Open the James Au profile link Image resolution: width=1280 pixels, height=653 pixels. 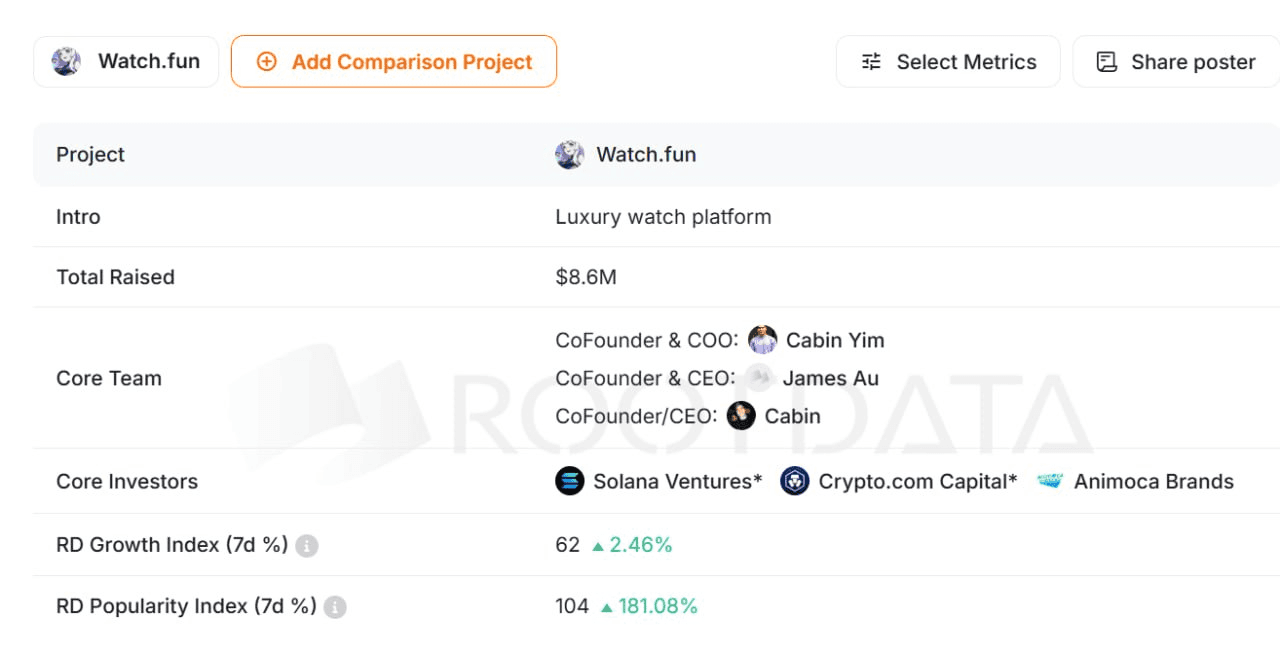(830, 378)
